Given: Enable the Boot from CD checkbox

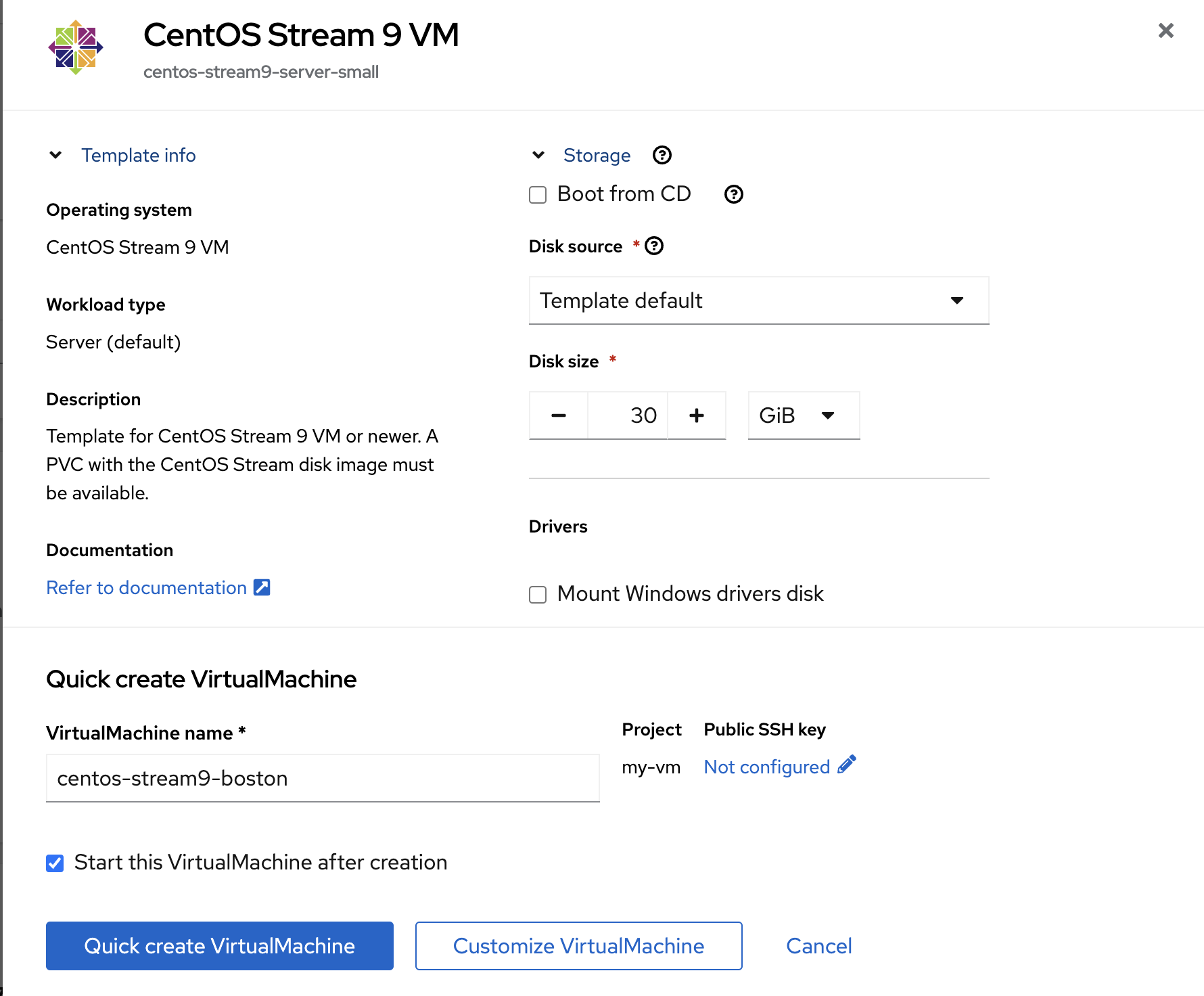Looking at the screenshot, I should point(538,195).
